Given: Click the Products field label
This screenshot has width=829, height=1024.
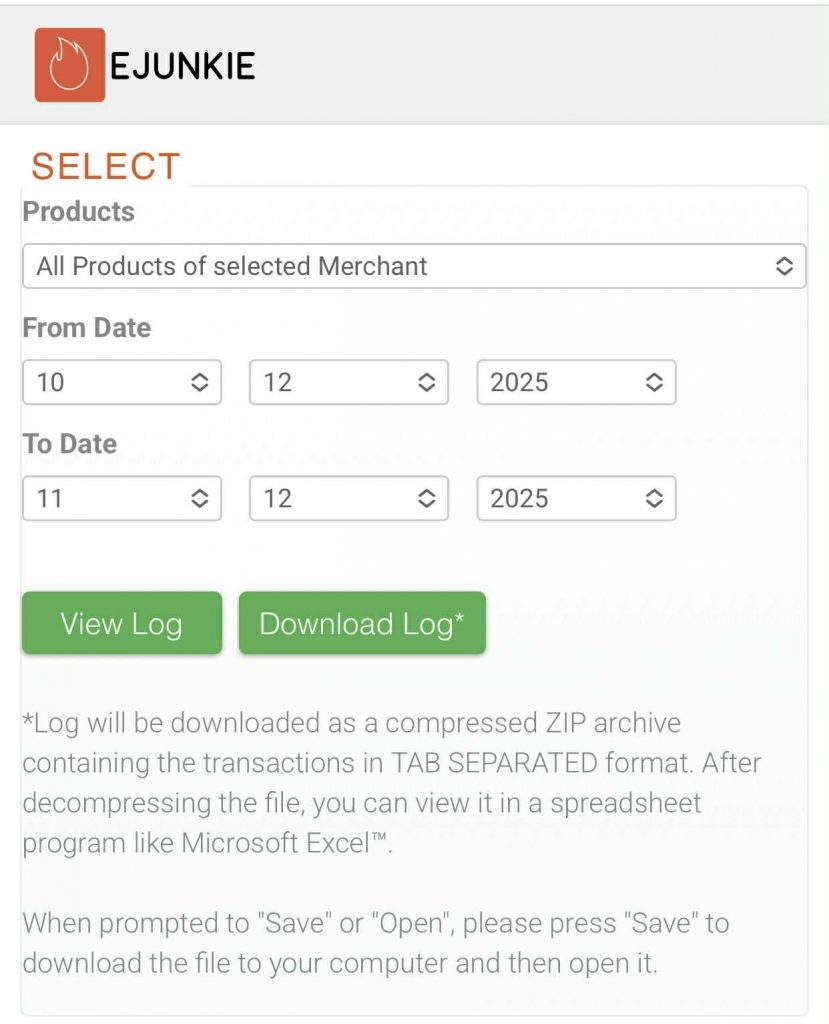Looking at the screenshot, I should [78, 212].
